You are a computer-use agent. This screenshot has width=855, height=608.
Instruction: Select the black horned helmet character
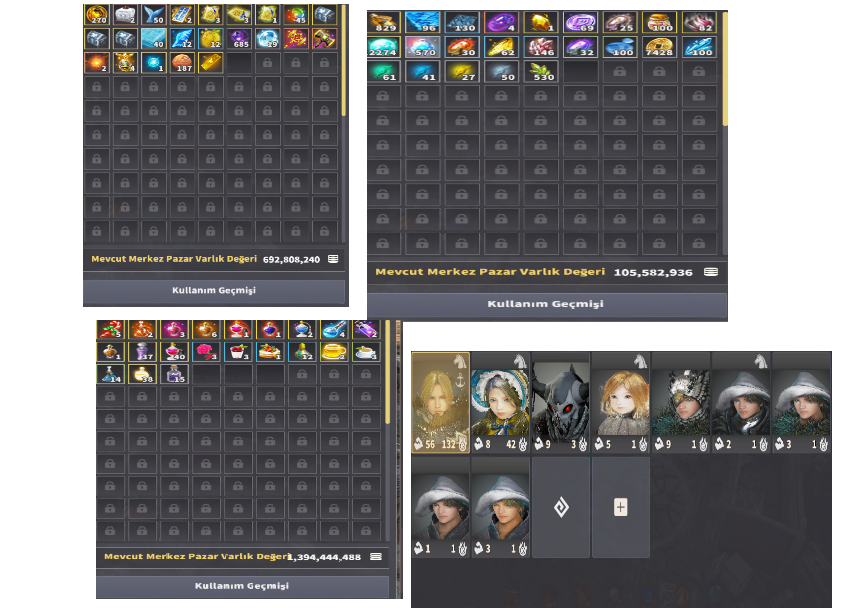[561, 402]
